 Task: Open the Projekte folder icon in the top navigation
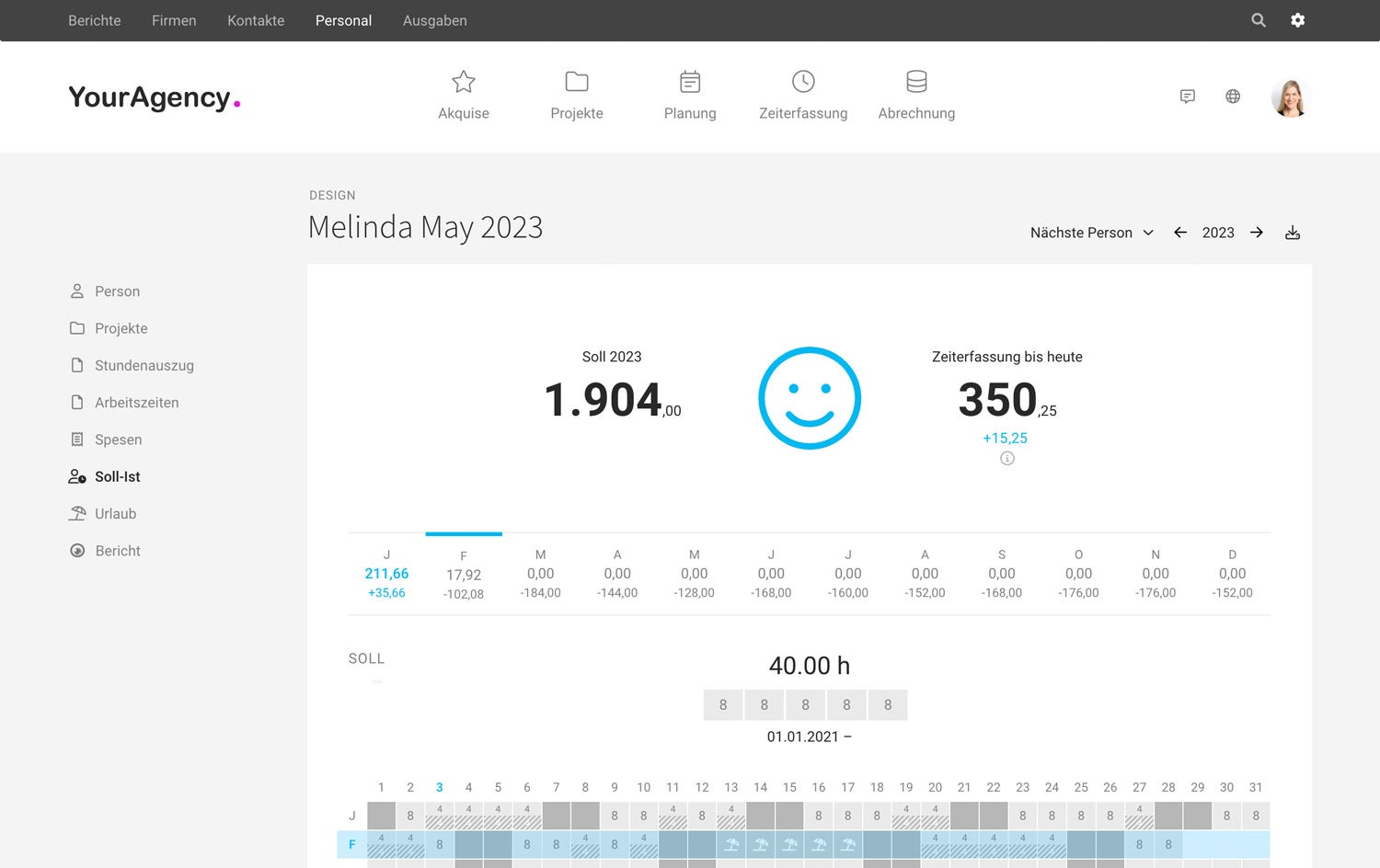[x=577, y=82]
